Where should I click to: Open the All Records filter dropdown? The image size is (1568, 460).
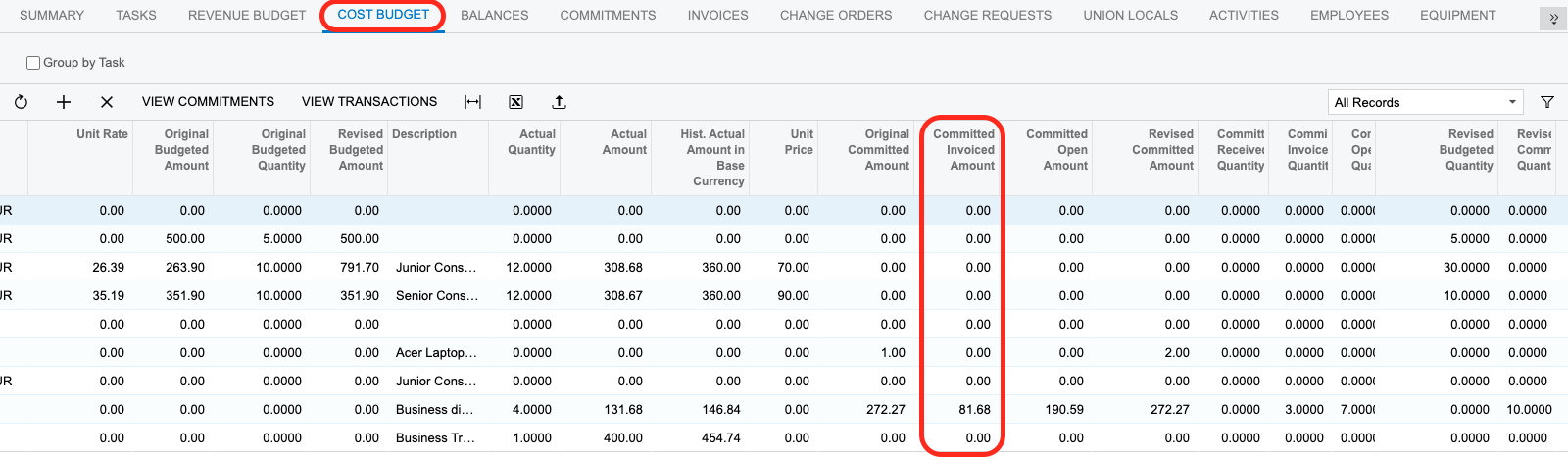(1425, 102)
